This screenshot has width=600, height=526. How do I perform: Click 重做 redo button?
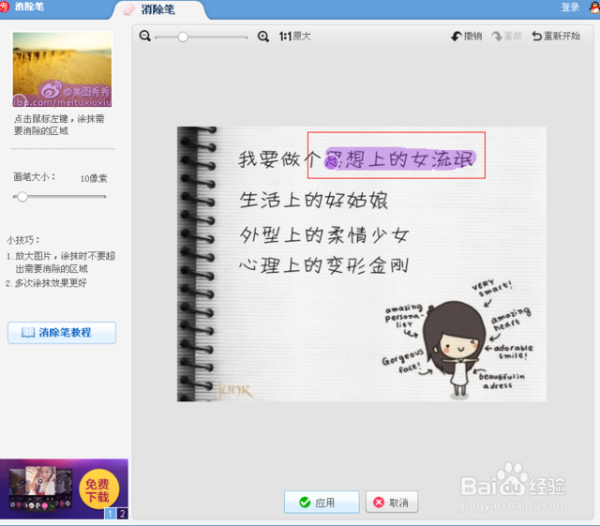[507, 36]
